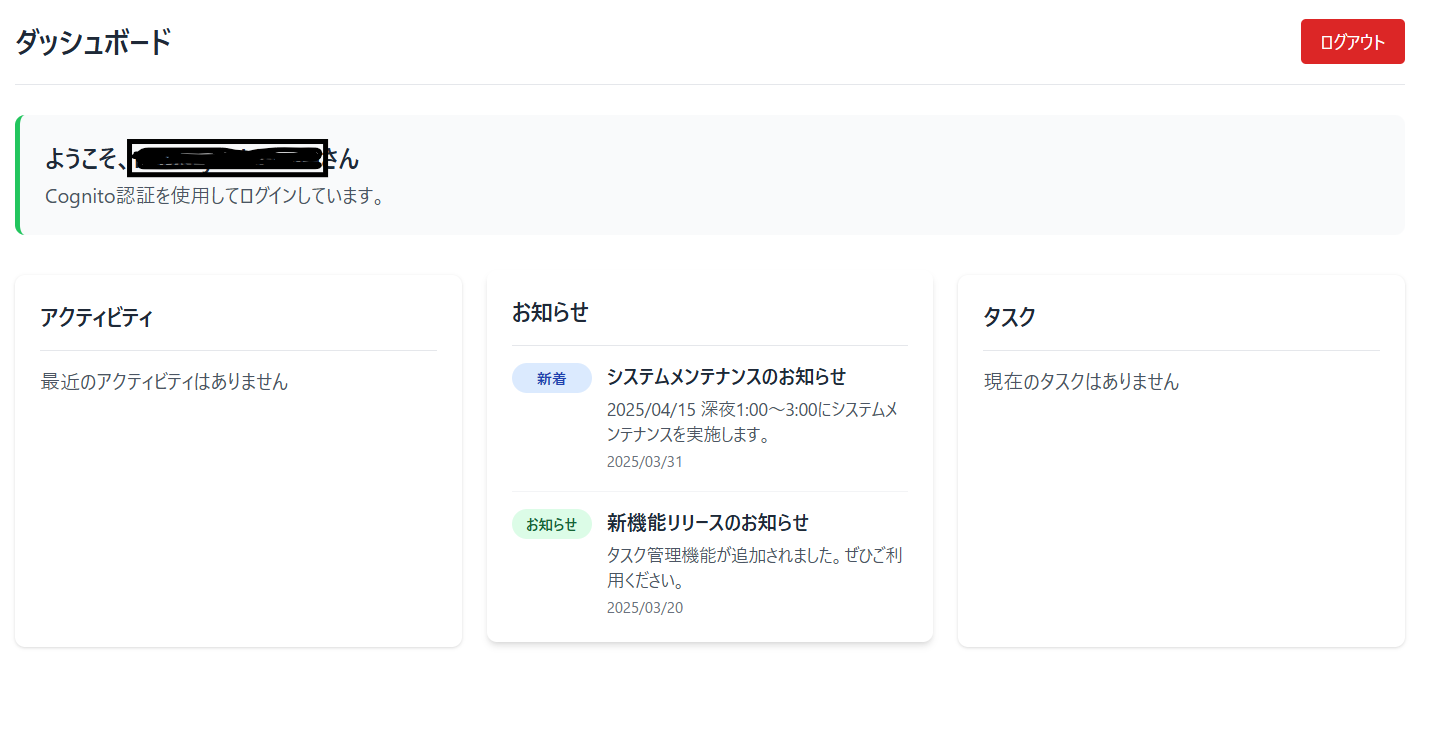Click the red ログアウト button

pos(1352,42)
